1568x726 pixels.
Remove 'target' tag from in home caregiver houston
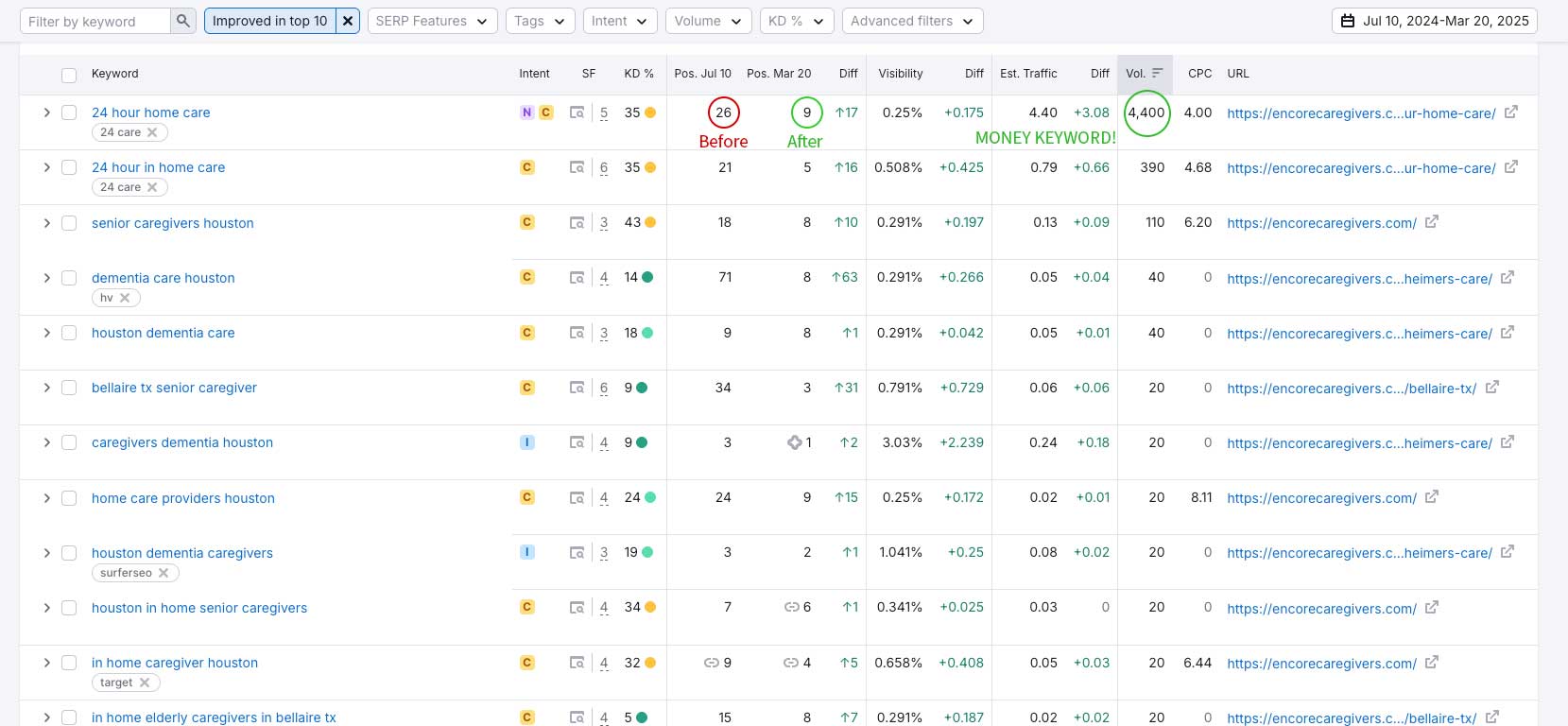[x=145, y=683]
